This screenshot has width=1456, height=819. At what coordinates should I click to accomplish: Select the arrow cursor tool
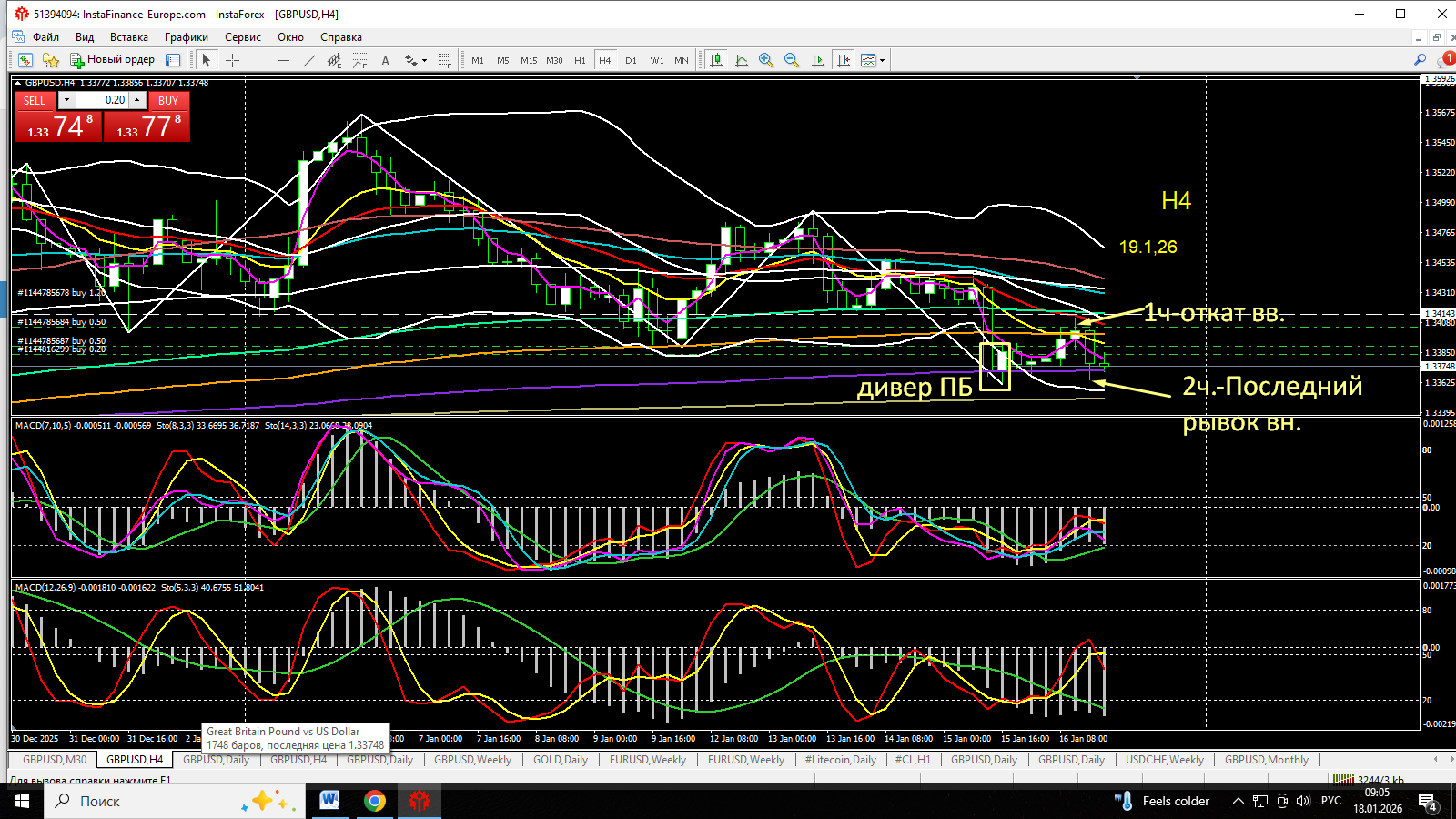tap(207, 60)
